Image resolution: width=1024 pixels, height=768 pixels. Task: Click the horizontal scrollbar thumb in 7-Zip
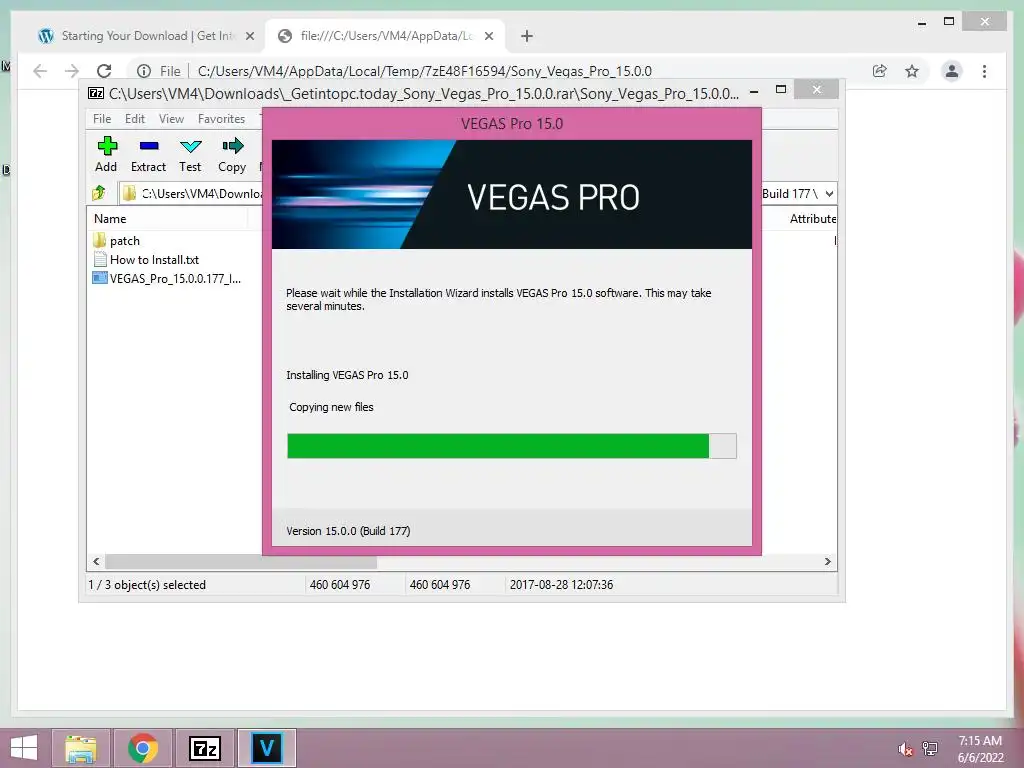coord(241,562)
